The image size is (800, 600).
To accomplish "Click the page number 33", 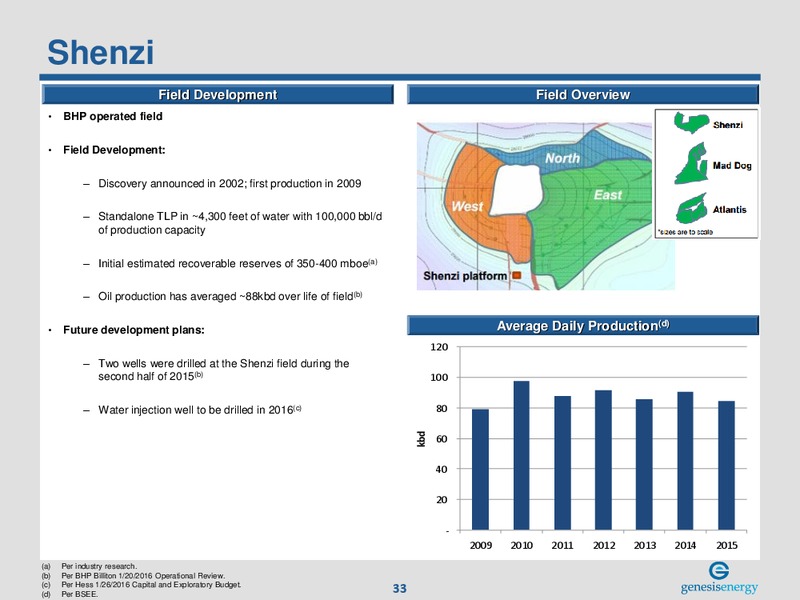I will (399, 588).
